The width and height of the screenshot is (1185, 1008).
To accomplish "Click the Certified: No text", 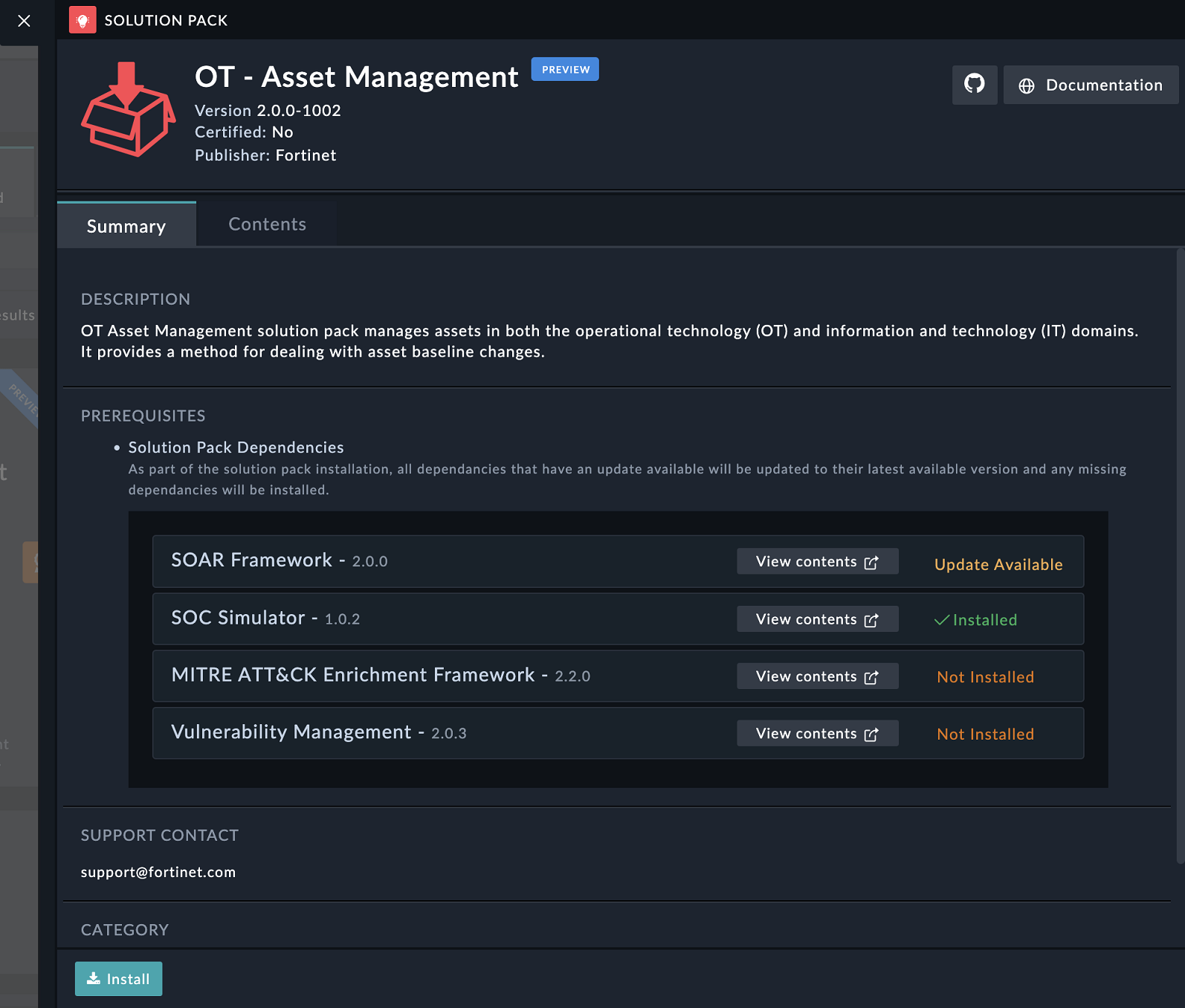I will [x=244, y=132].
